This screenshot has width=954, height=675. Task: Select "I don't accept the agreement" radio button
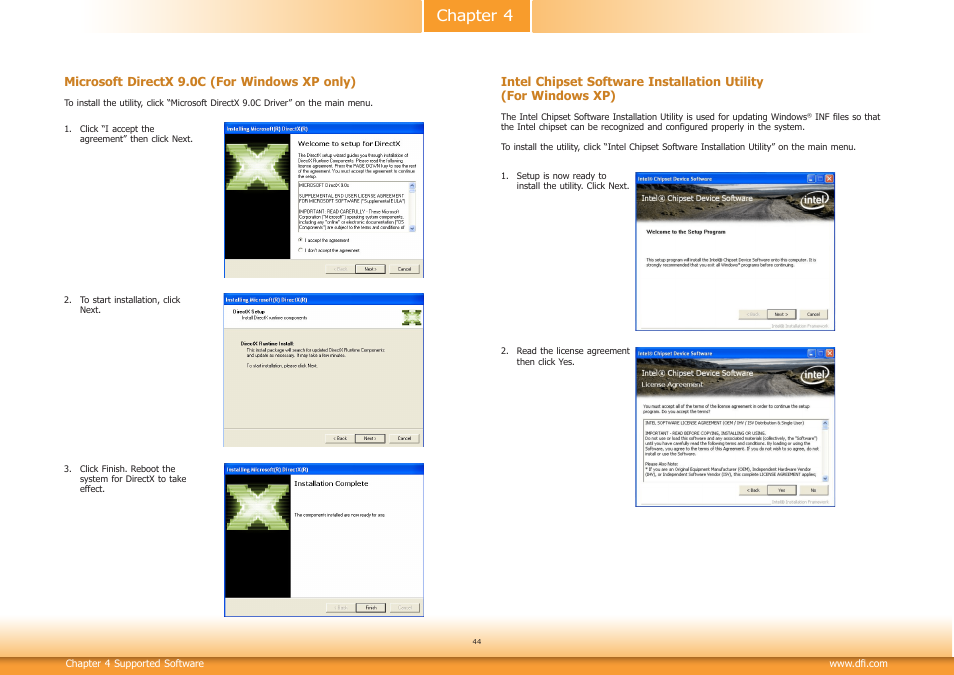(x=301, y=250)
